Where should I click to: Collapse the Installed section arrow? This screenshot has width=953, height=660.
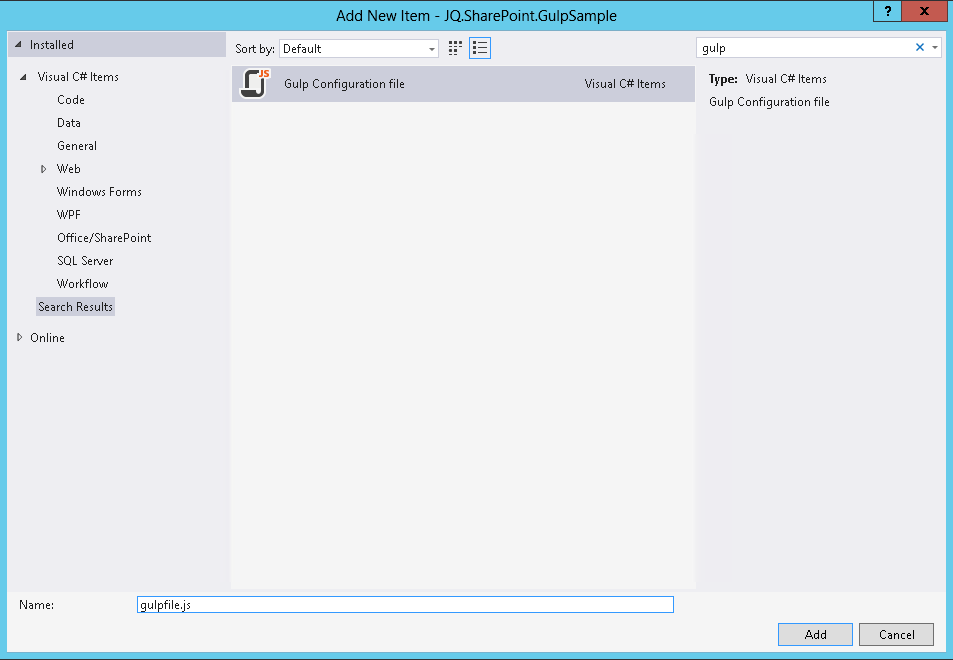coord(18,44)
